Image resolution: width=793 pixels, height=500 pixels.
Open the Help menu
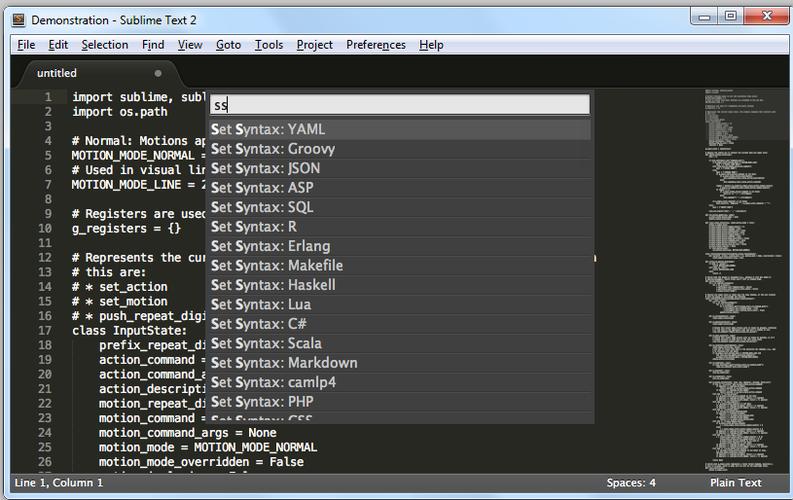click(431, 45)
